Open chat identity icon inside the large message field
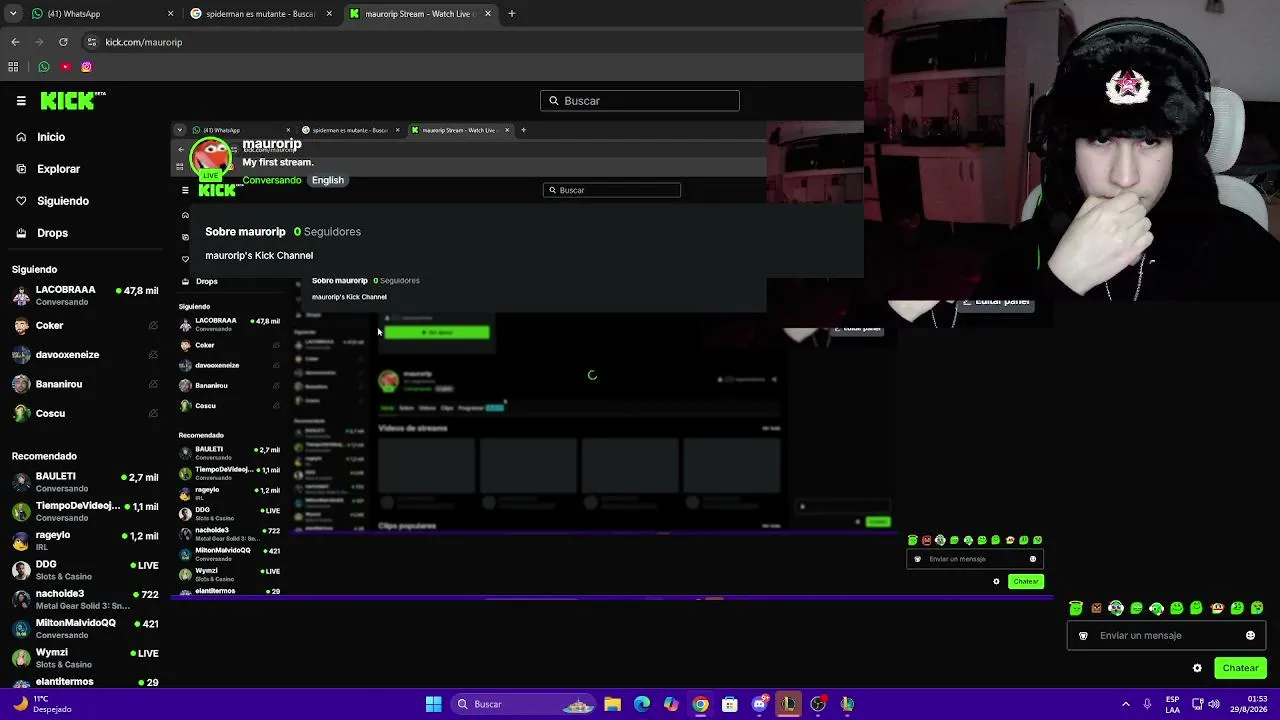 (x=1083, y=636)
